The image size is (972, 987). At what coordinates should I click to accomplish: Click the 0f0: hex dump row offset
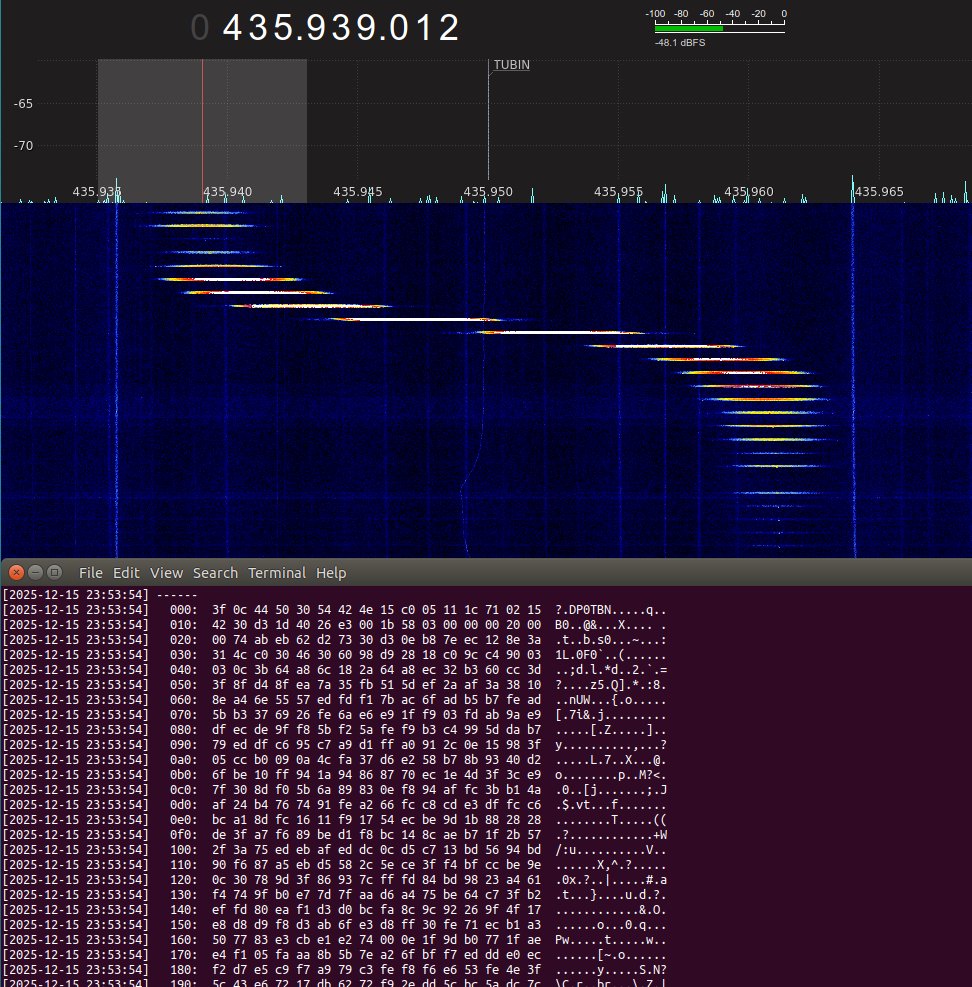tap(183, 835)
